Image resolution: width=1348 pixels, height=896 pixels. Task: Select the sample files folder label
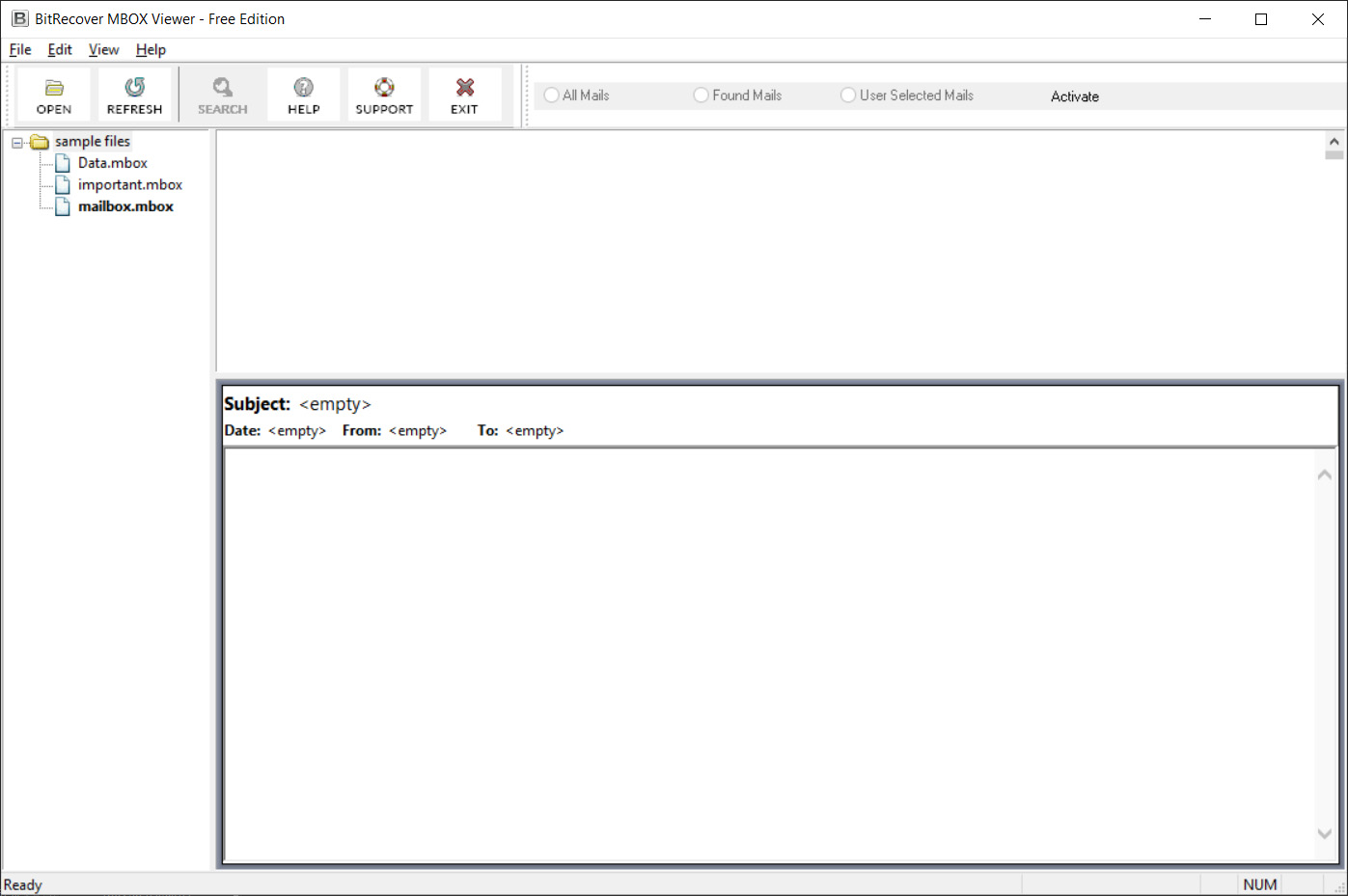point(93,141)
